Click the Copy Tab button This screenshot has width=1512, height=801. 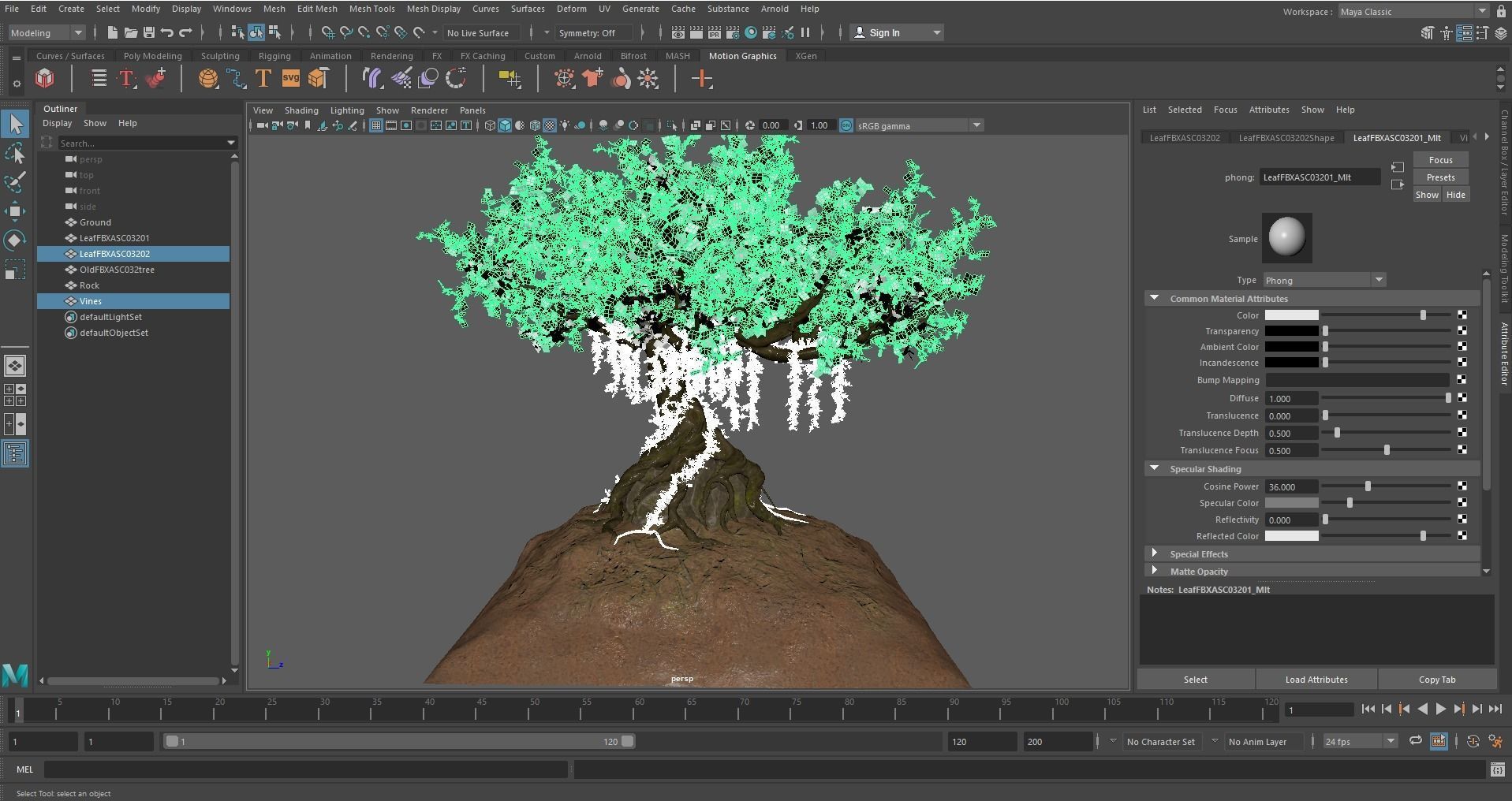(x=1437, y=680)
